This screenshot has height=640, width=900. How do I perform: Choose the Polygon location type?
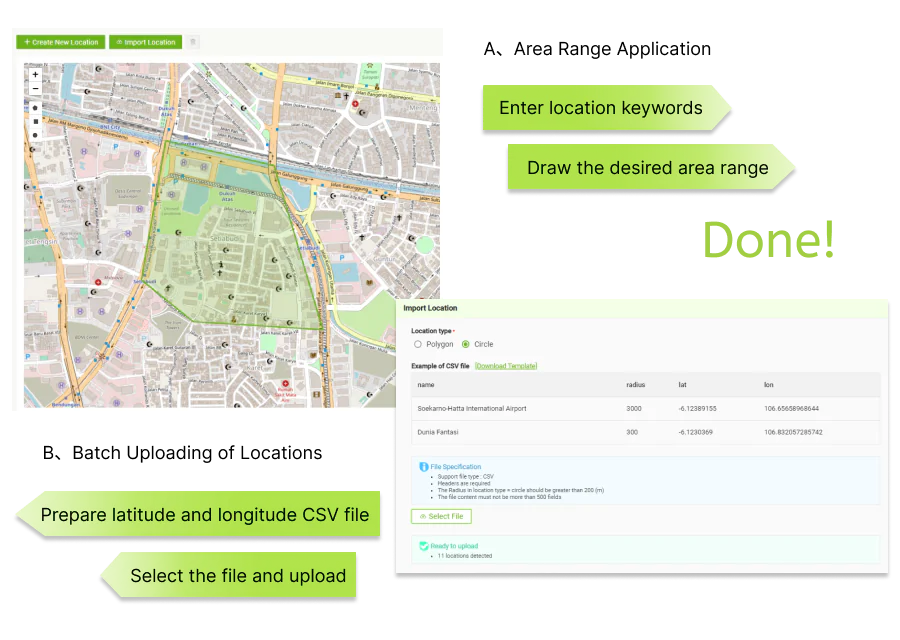tap(418, 344)
